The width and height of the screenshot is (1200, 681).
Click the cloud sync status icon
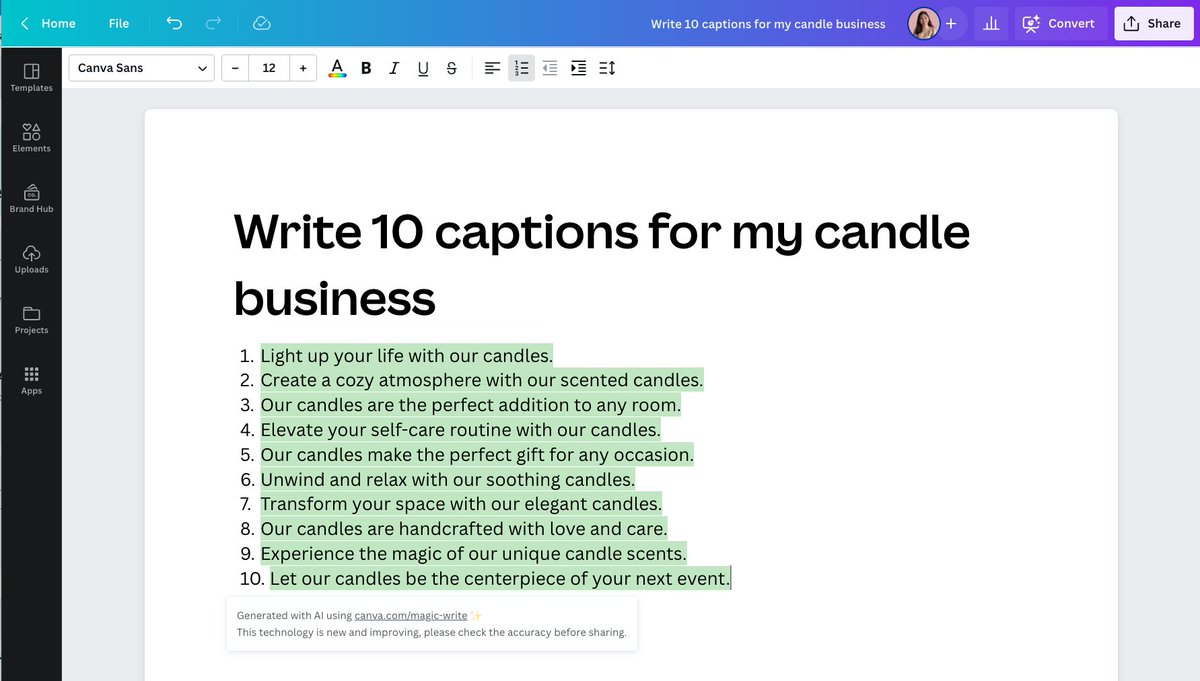[x=261, y=22]
